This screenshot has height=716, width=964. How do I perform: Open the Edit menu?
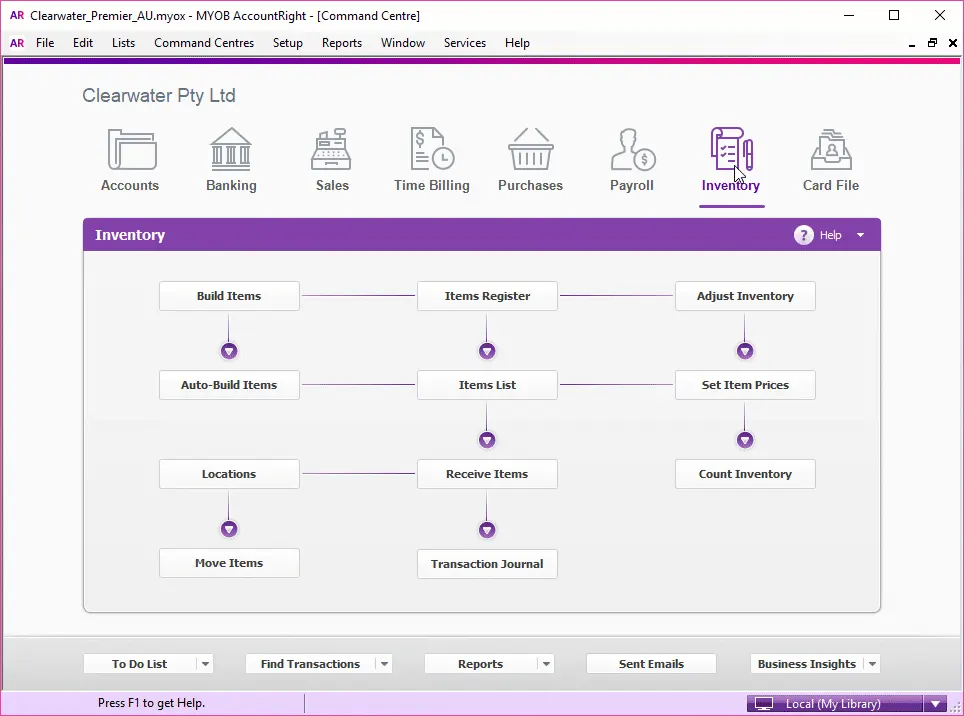point(83,43)
